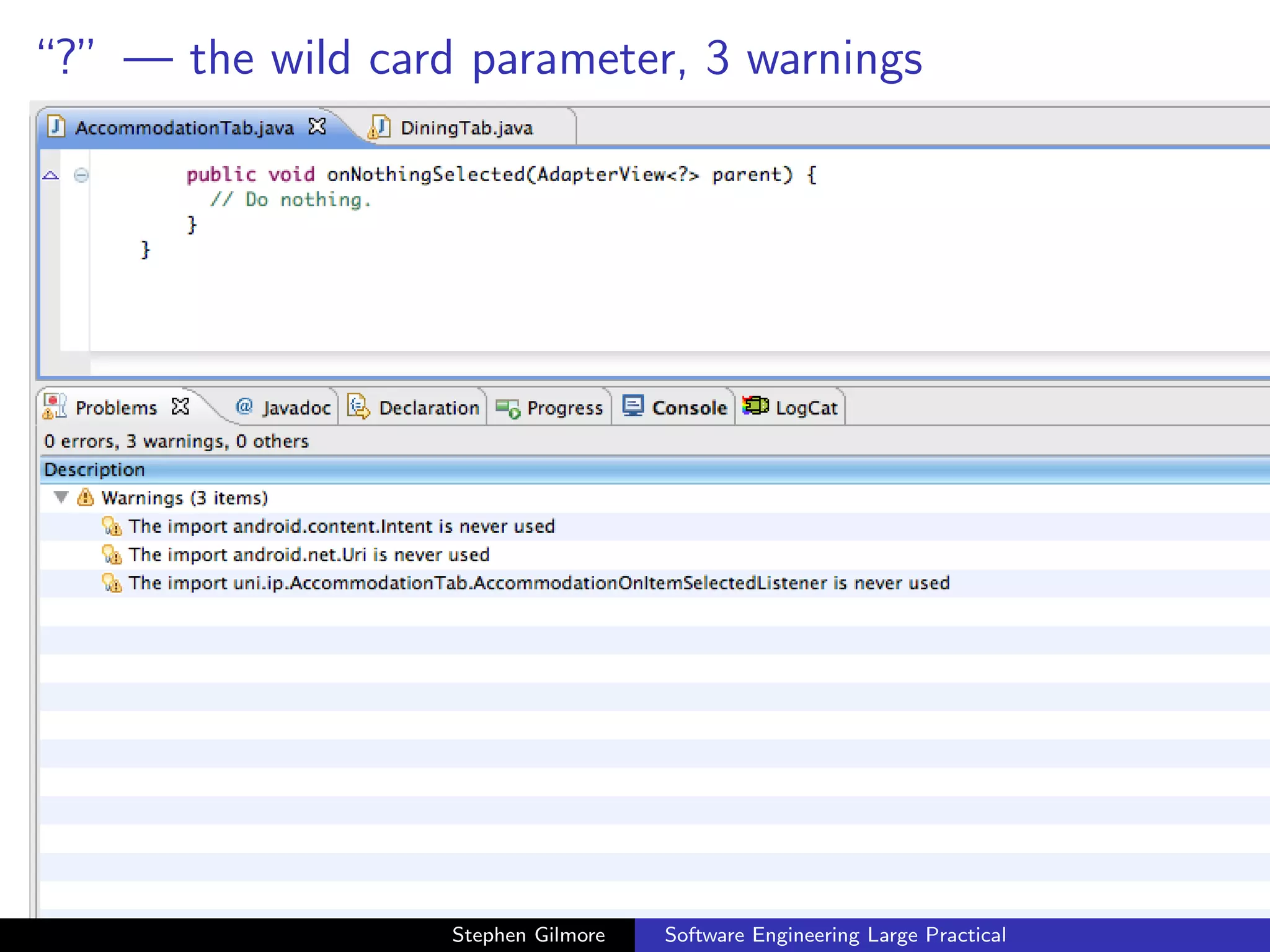Screen dimensions: 1270x952
Task: Click the Javadoc @ icon
Action: [x=244, y=406]
